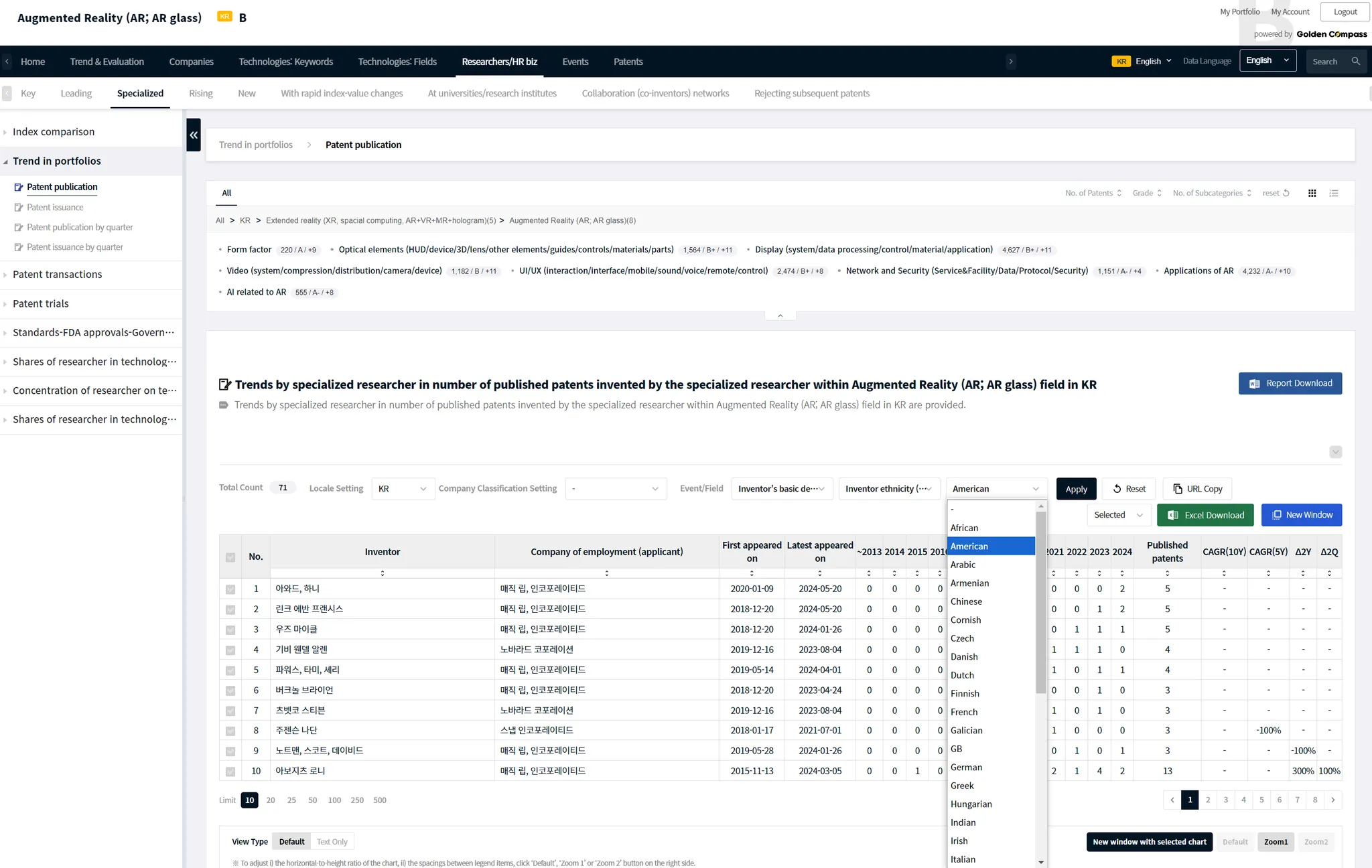This screenshot has width=1372, height=868.
Task: Switch to list view icon
Action: (x=1334, y=193)
